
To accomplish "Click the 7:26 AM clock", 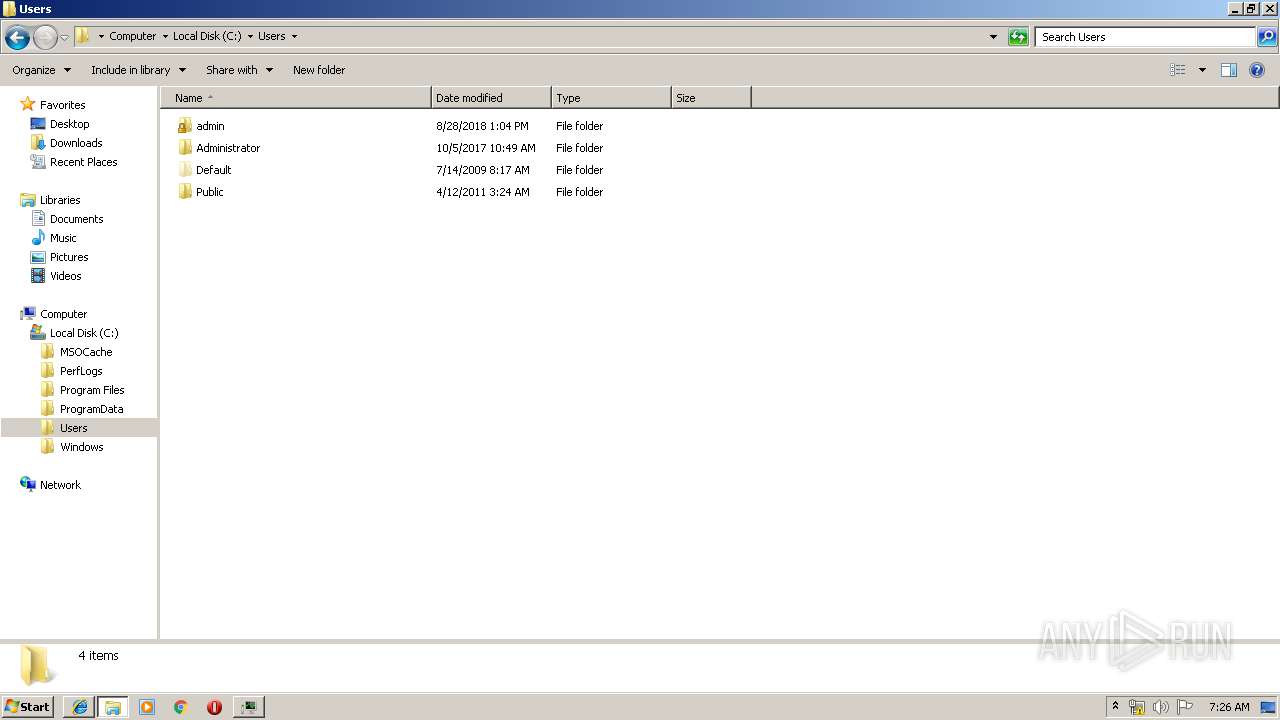I will tap(1229, 707).
